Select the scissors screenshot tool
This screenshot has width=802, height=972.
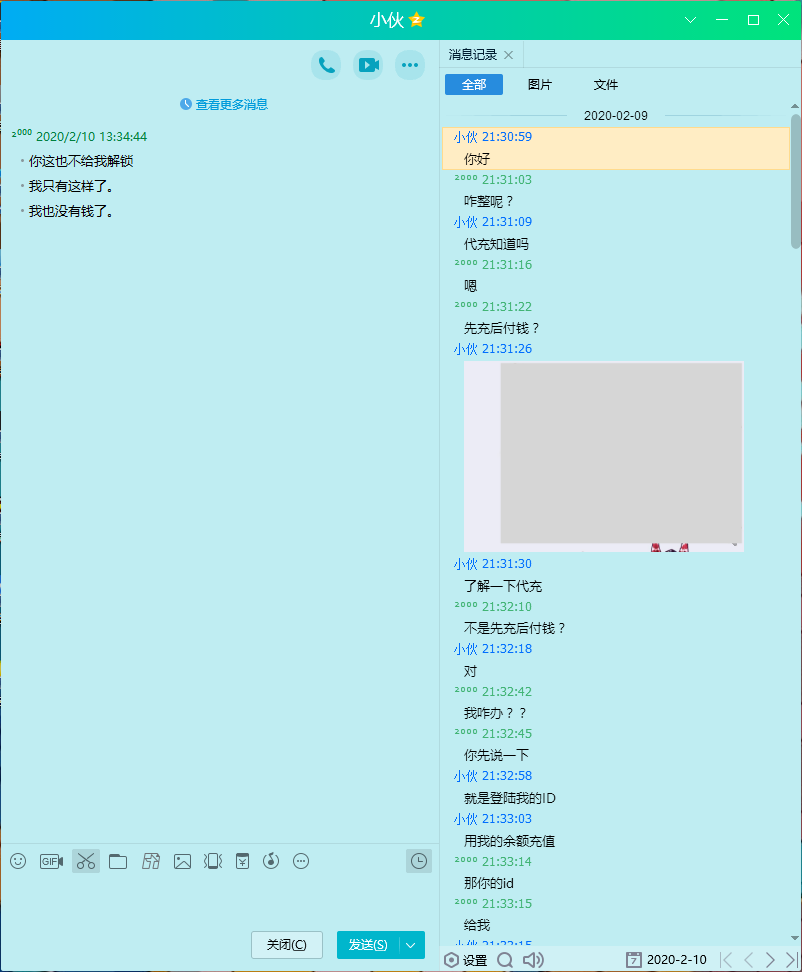86,861
